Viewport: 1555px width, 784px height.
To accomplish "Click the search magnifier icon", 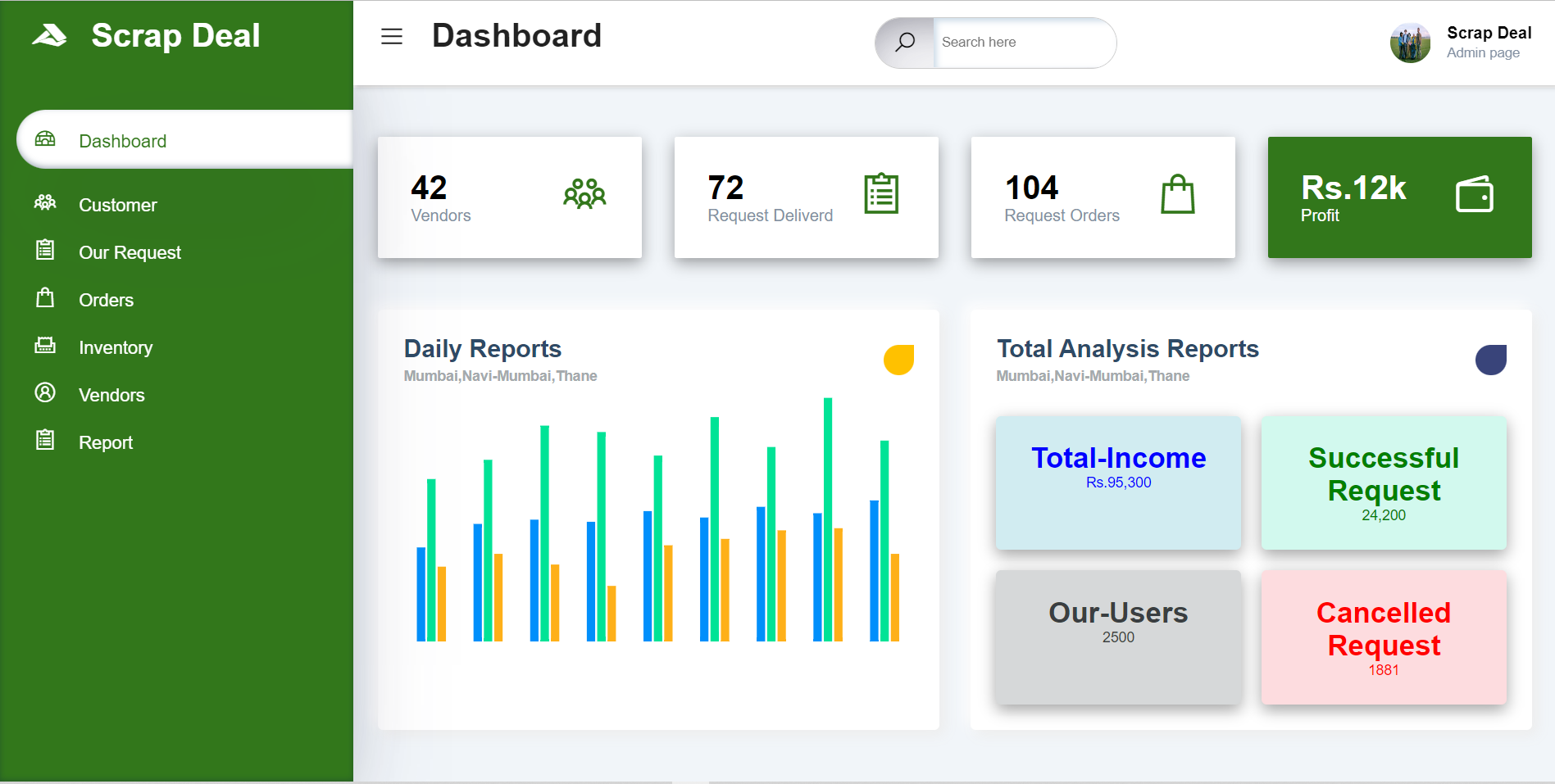I will pos(905,43).
